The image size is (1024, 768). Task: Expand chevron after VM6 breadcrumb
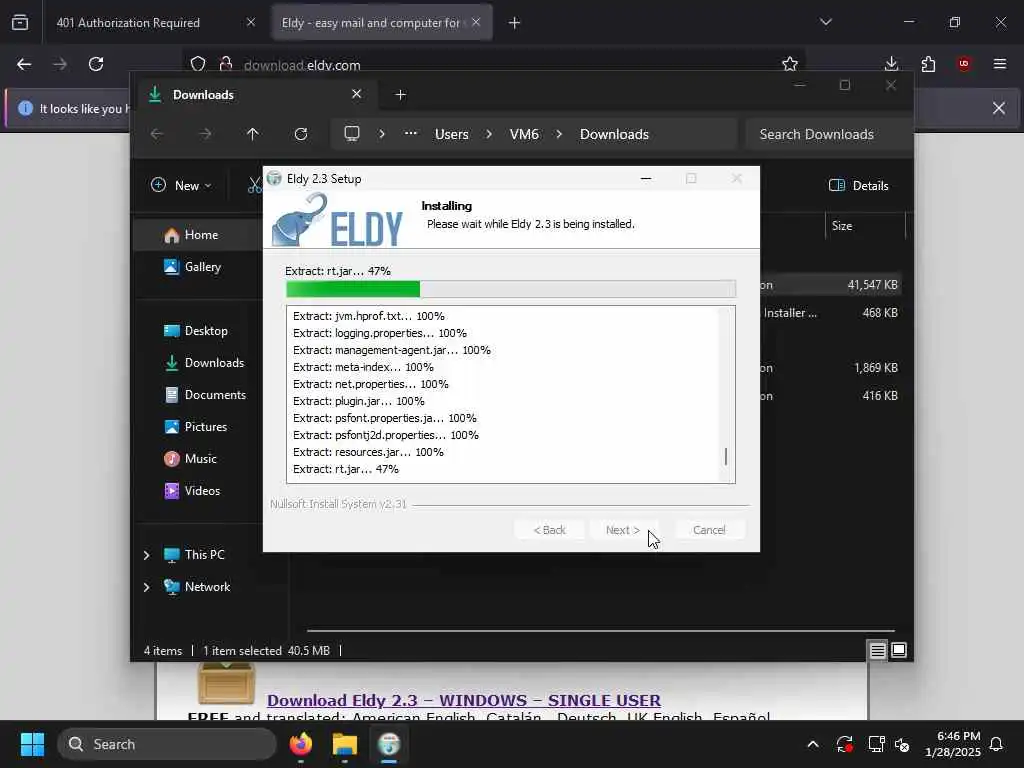click(559, 134)
